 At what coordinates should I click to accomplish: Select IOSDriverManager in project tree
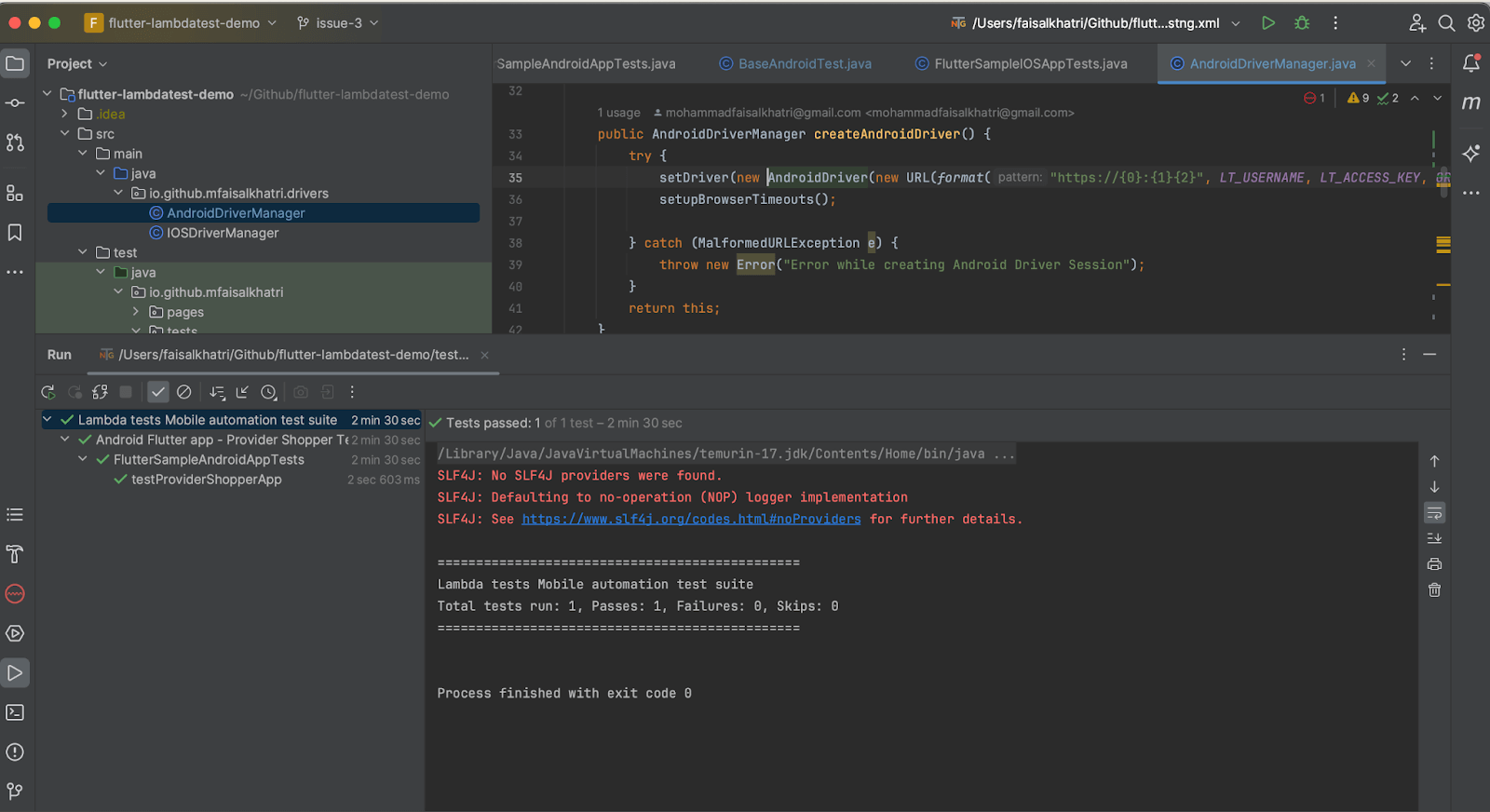223,233
